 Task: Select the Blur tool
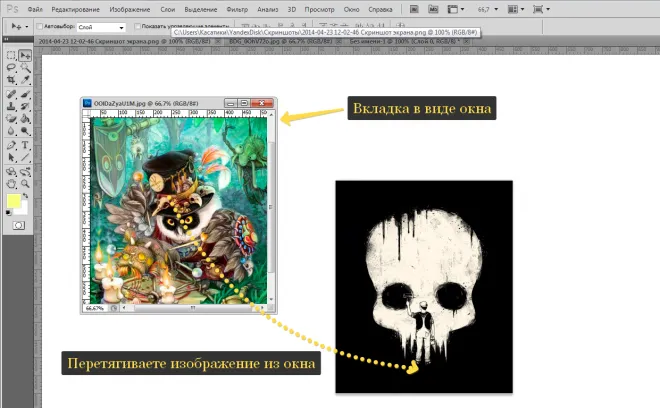[11, 131]
